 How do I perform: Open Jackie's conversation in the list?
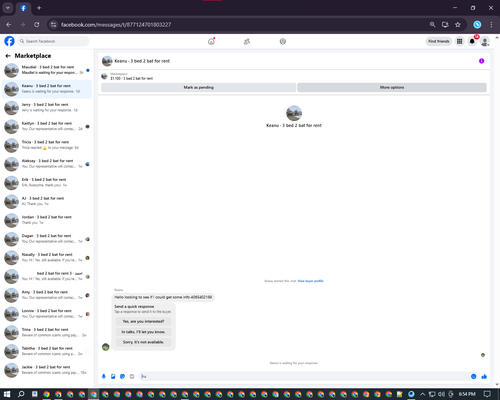47,370
